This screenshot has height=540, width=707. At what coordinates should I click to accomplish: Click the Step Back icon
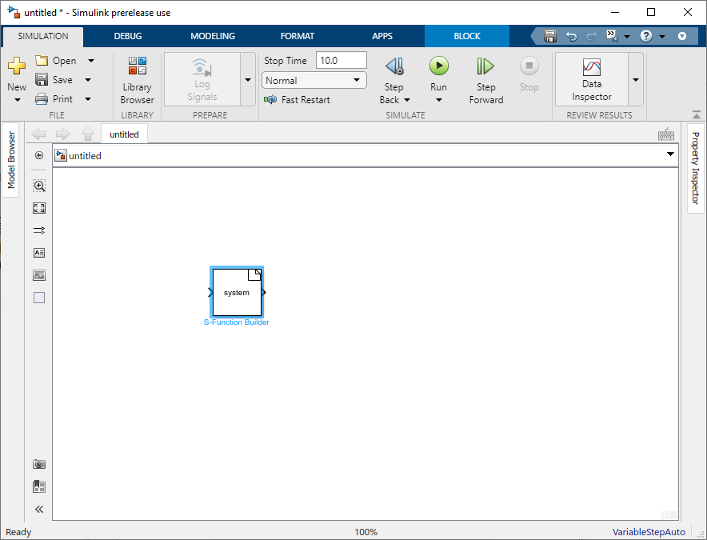point(395,66)
